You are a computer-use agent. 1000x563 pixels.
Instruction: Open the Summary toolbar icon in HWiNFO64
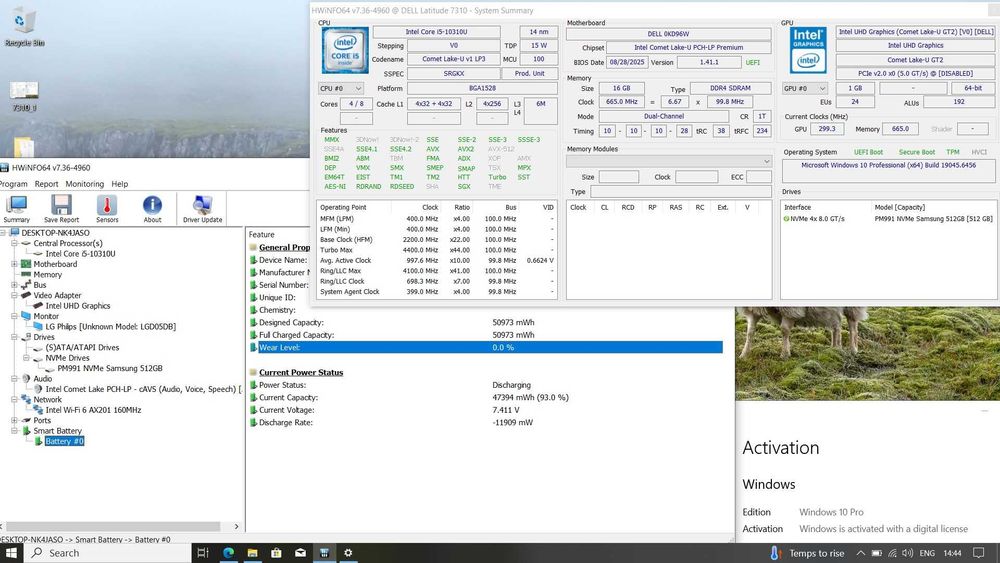(x=16, y=209)
